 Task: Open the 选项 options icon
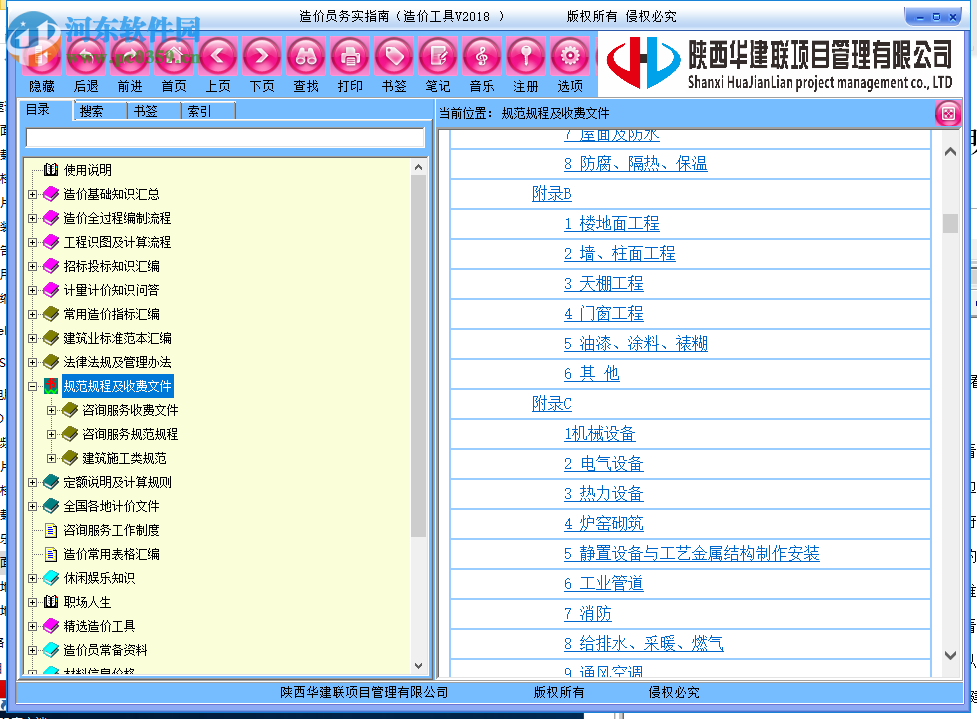(569, 57)
